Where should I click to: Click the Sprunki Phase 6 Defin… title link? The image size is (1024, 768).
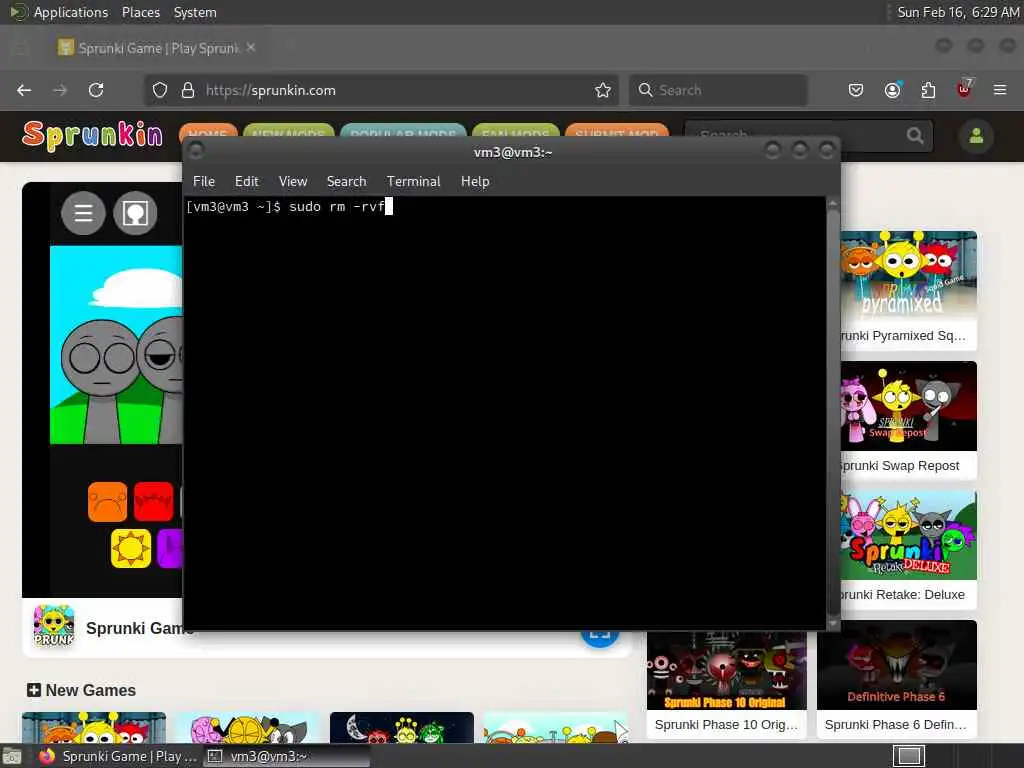[x=895, y=725]
